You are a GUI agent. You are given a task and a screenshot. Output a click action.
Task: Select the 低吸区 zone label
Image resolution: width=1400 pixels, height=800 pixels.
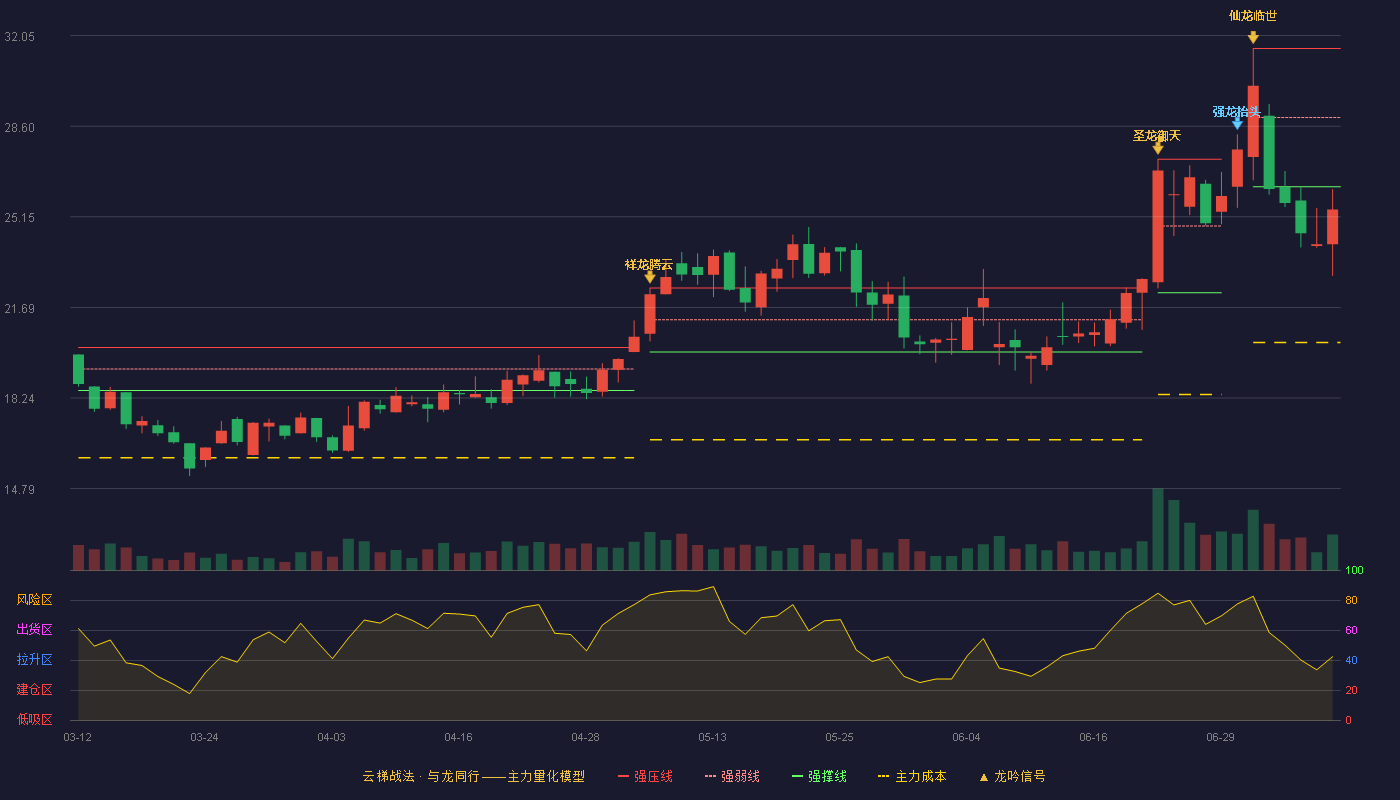(x=34, y=719)
